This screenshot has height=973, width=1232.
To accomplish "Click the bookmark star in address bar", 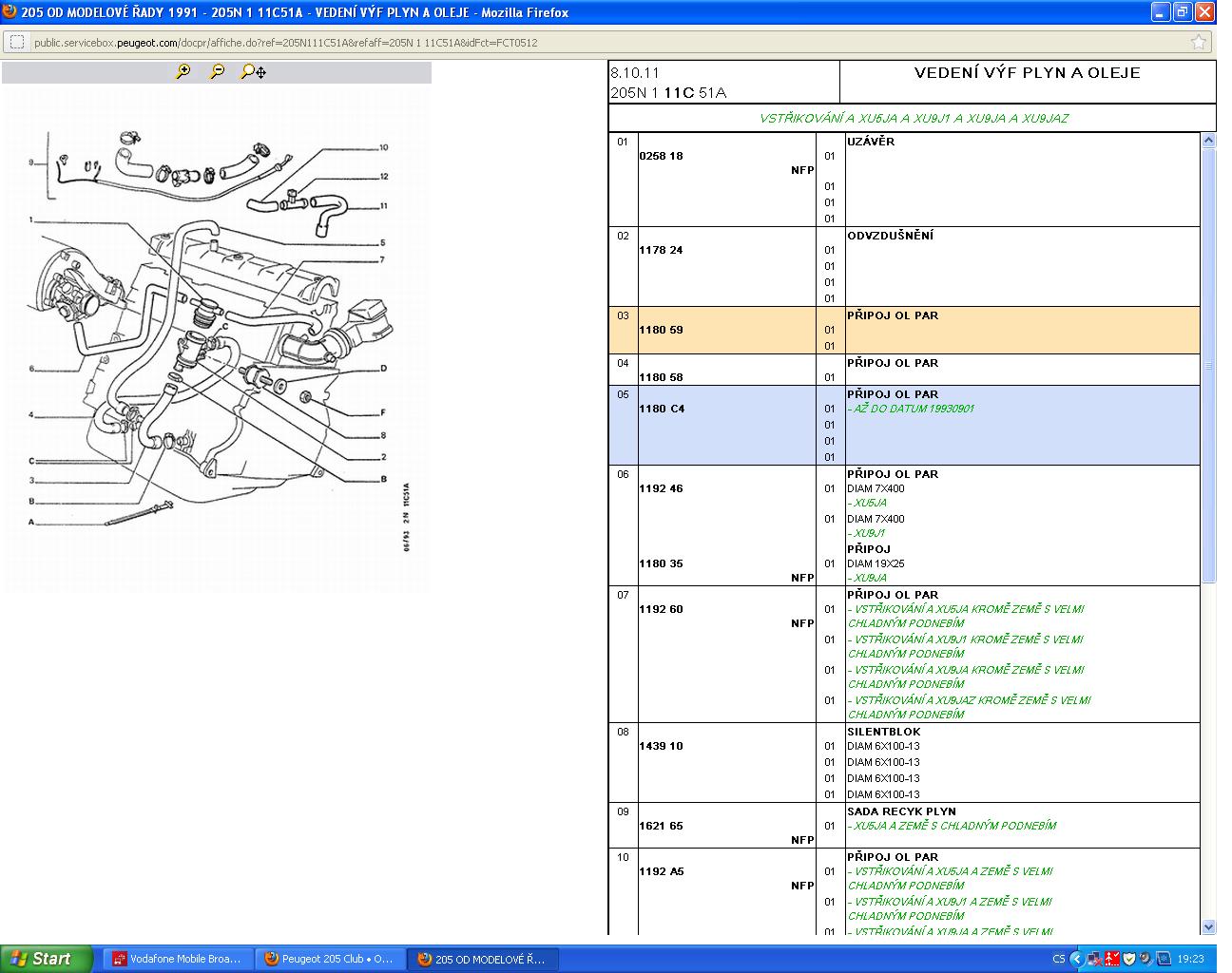I will (1198, 42).
